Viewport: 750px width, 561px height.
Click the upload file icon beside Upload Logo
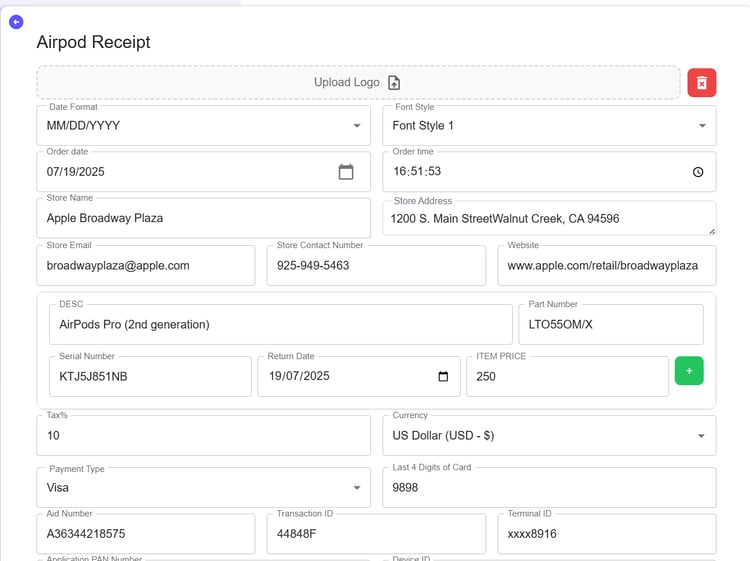point(394,83)
